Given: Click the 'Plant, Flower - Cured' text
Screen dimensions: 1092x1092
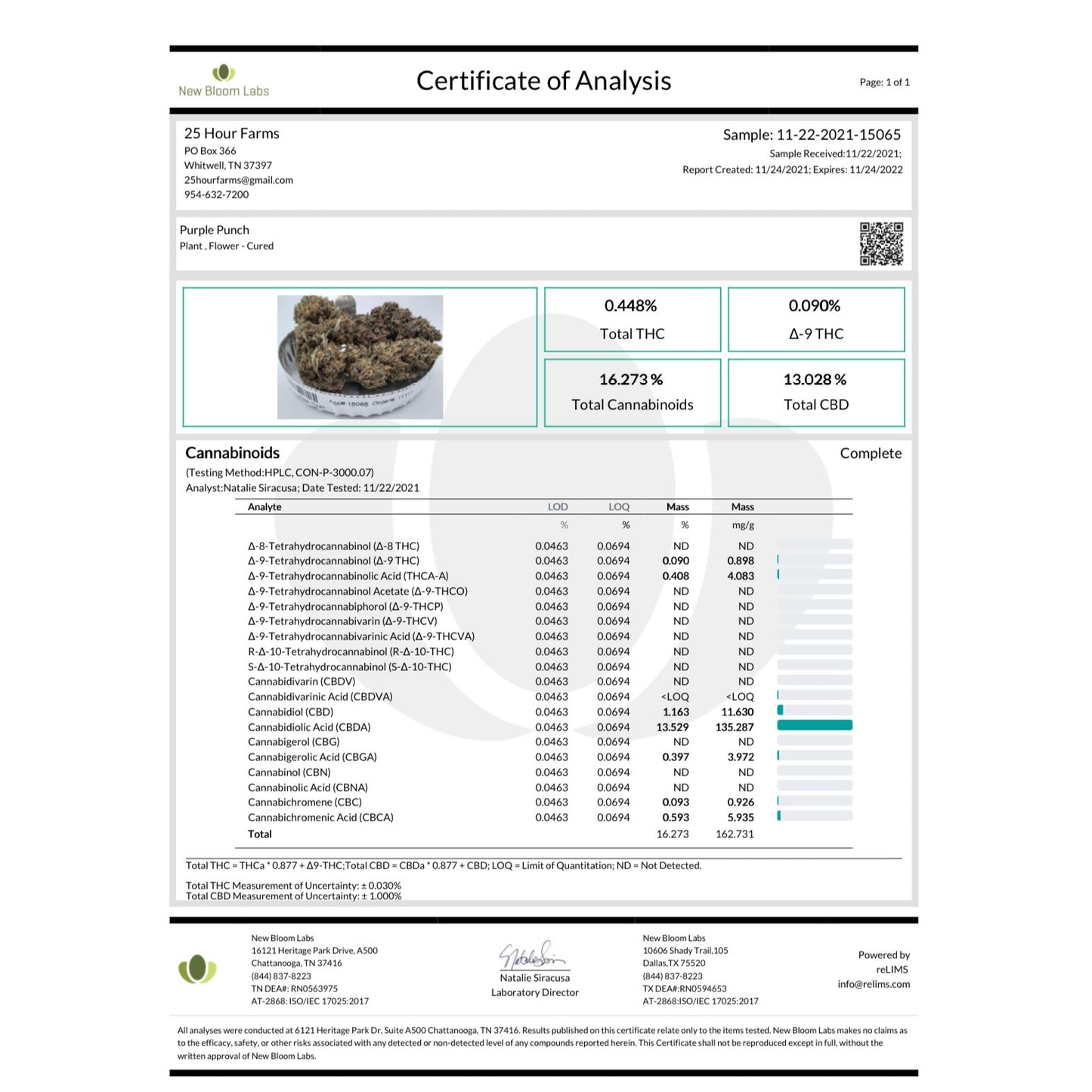Looking at the screenshot, I should 227,246.
